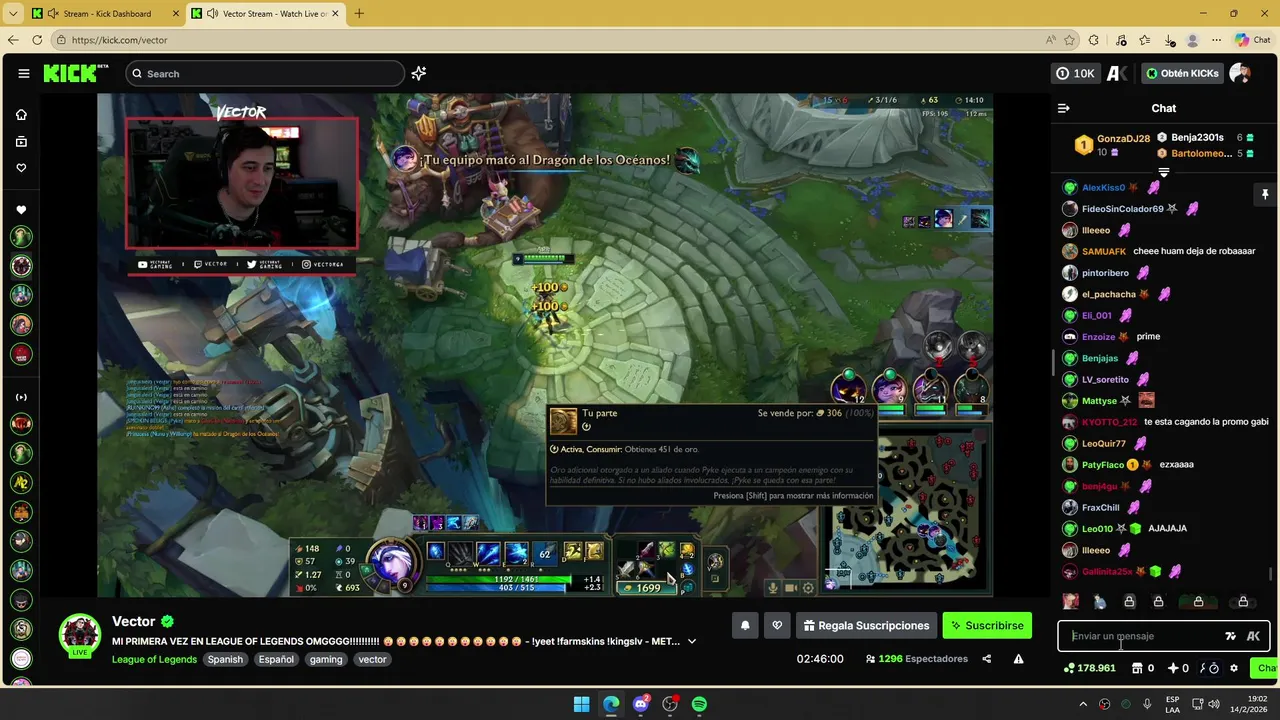
Task: Add page to favorites star
Action: [x=1069, y=40]
